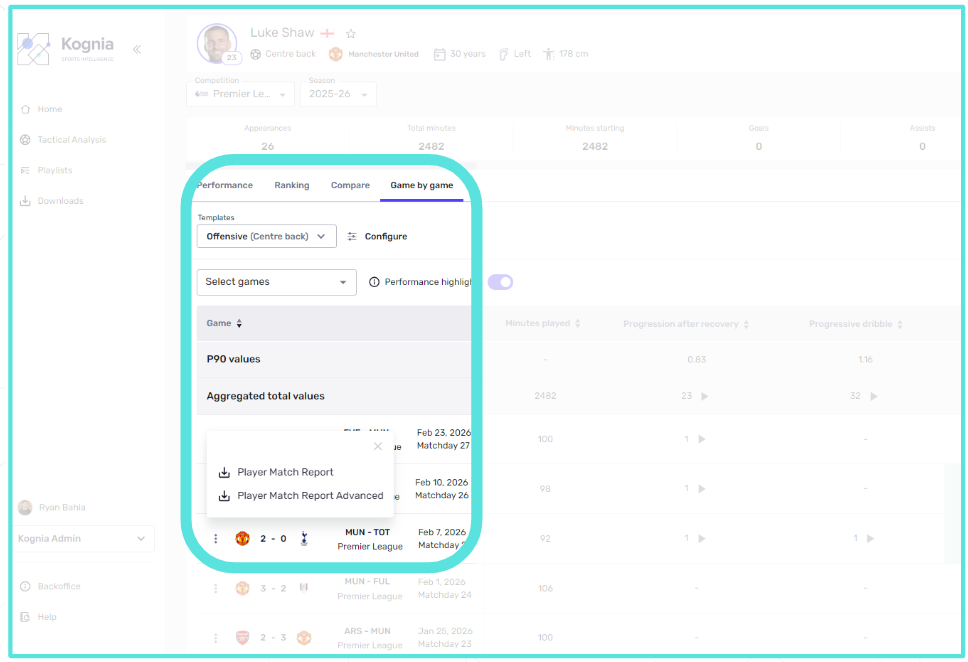
Task: Open options menu for MUN - FUL game
Action: pyautogui.click(x=215, y=589)
